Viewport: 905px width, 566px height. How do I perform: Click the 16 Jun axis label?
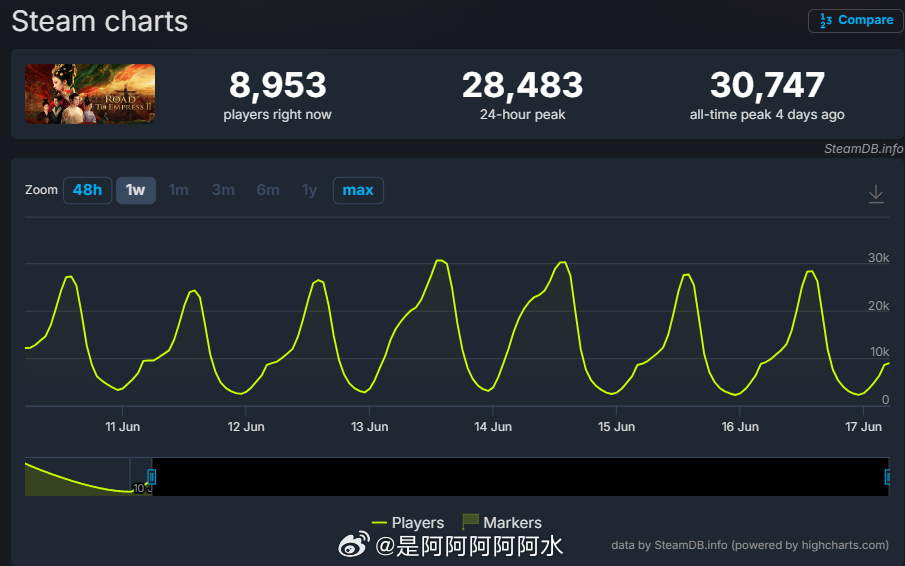coord(740,427)
